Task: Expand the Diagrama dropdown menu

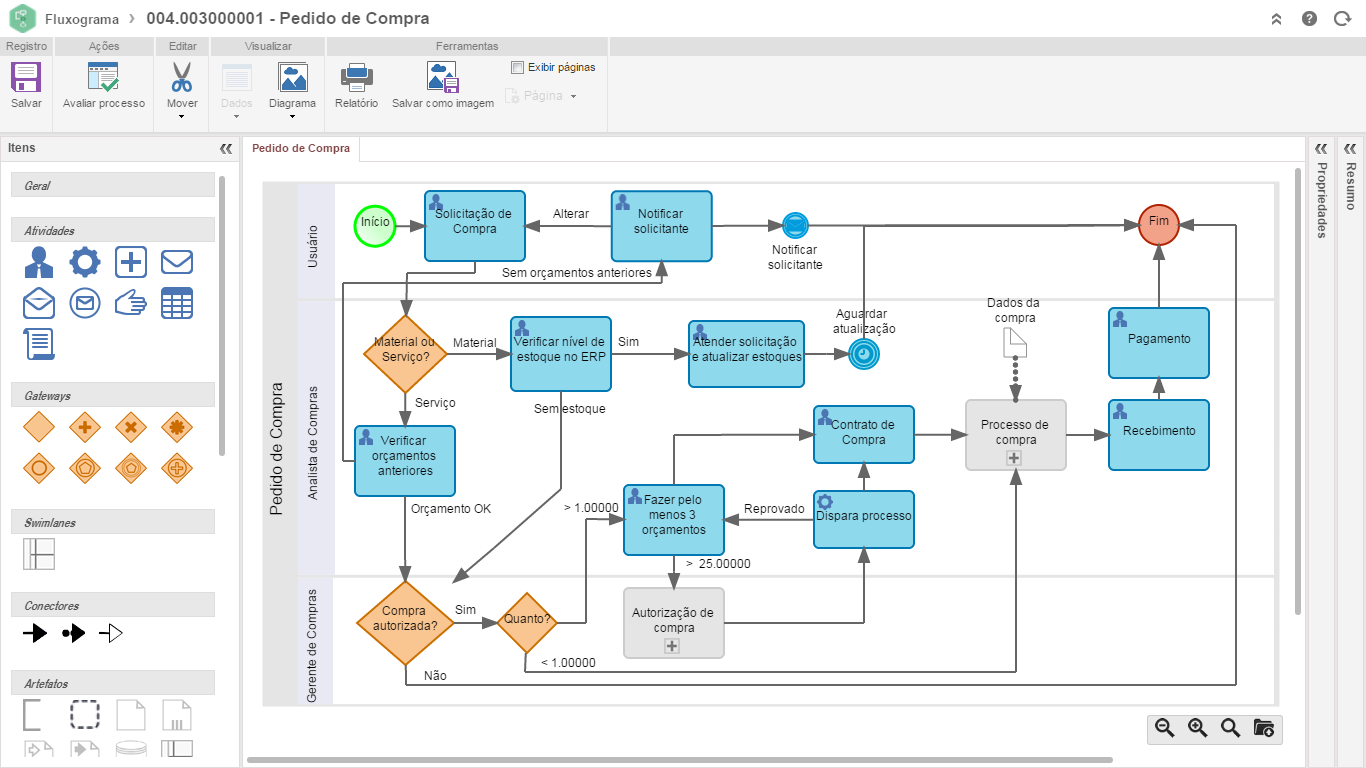Action: [x=292, y=116]
